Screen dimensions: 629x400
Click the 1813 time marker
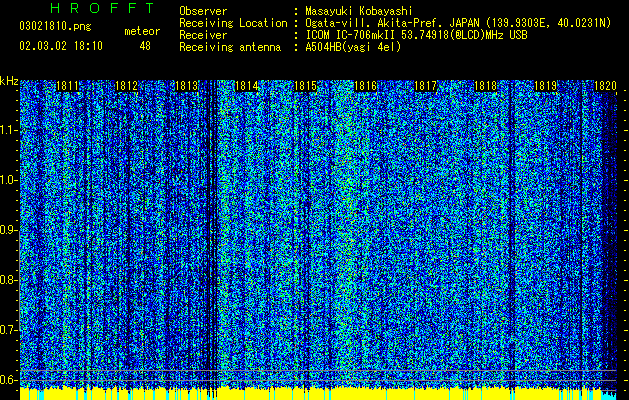coord(187,86)
